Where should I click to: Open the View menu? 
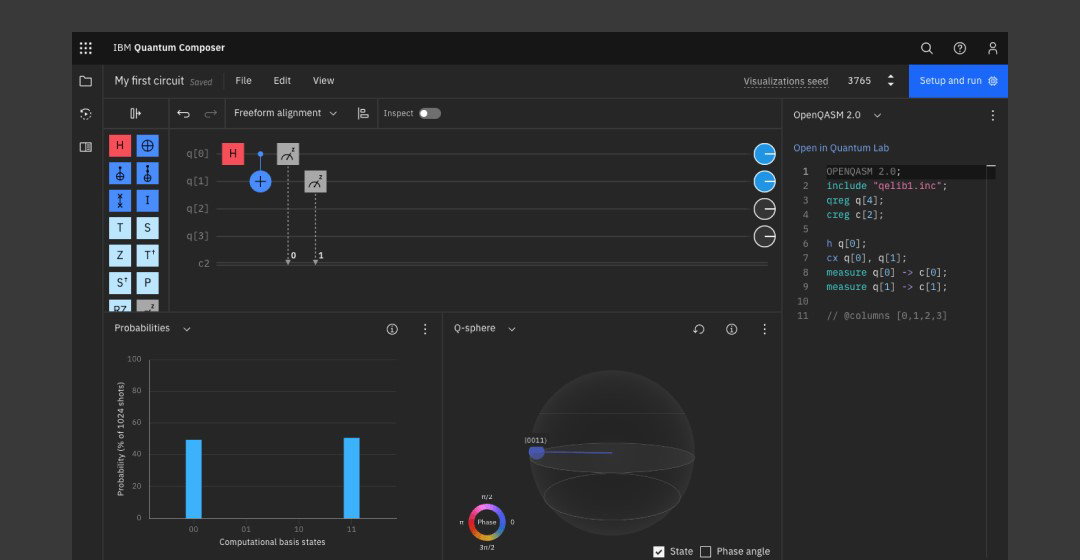tap(323, 81)
